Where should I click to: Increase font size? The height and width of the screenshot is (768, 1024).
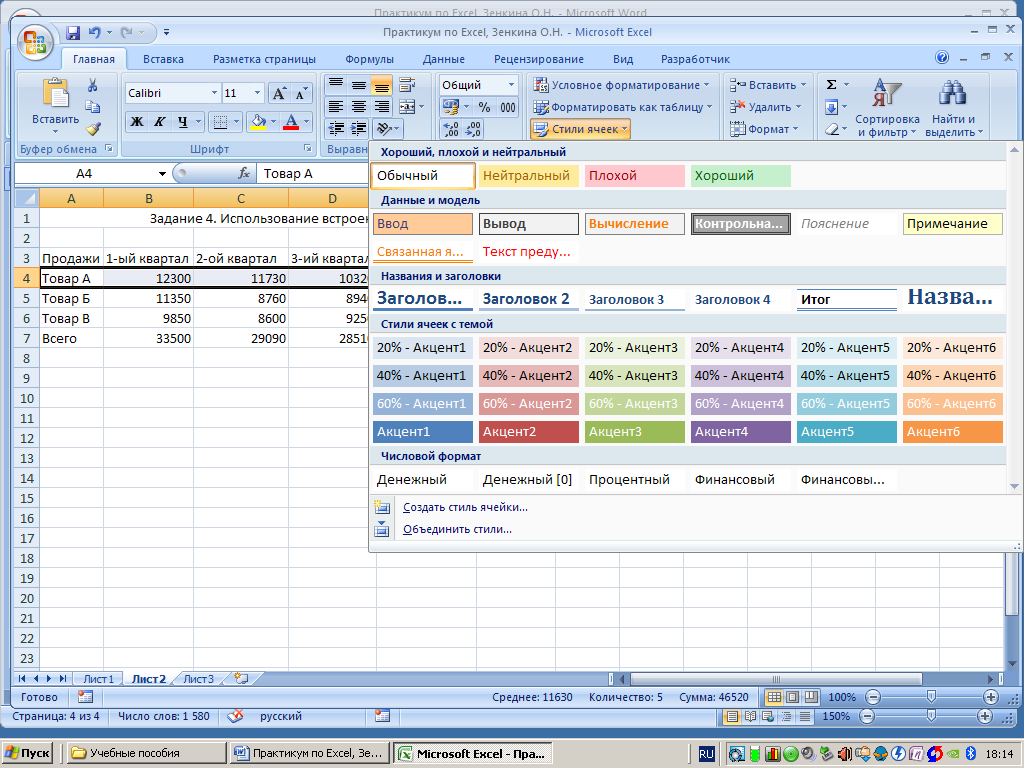click(279, 93)
